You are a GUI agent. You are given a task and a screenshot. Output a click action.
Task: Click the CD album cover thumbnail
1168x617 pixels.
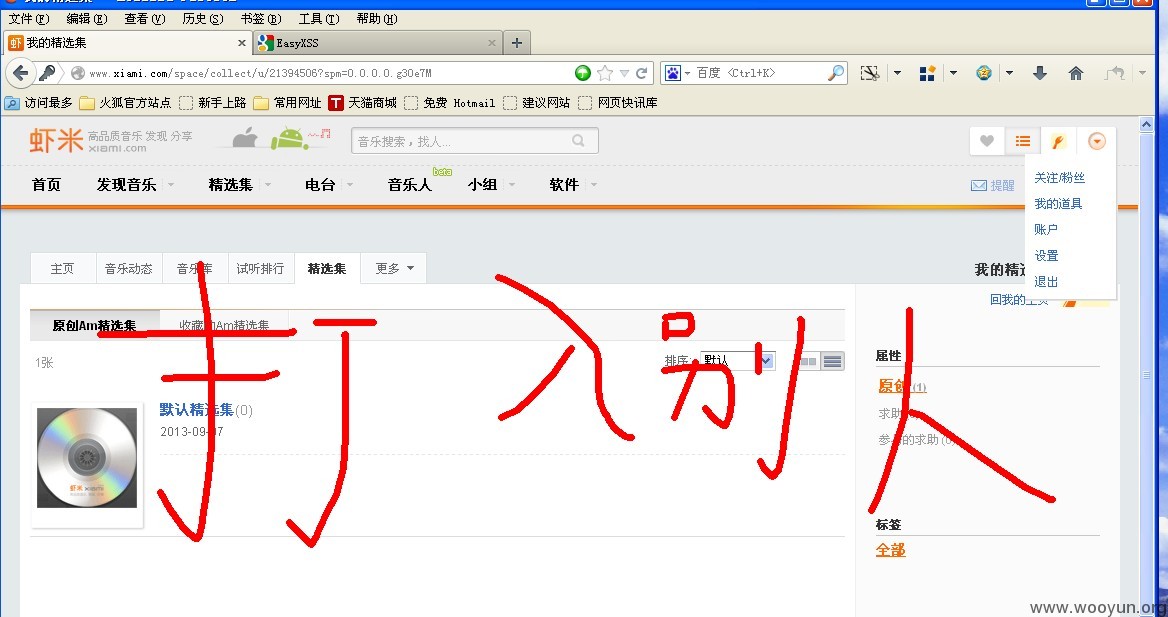coord(87,458)
